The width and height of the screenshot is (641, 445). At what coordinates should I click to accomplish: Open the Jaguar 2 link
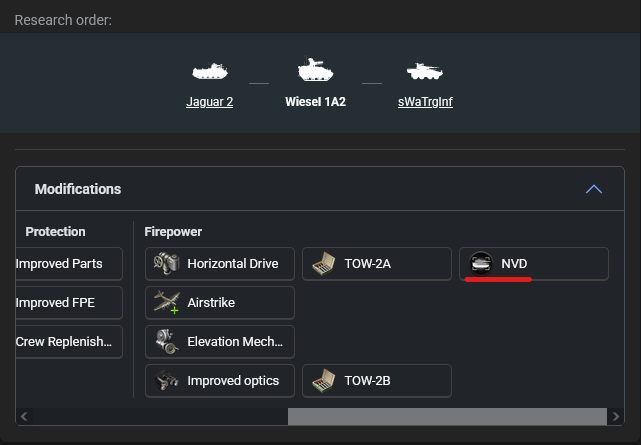tap(209, 101)
